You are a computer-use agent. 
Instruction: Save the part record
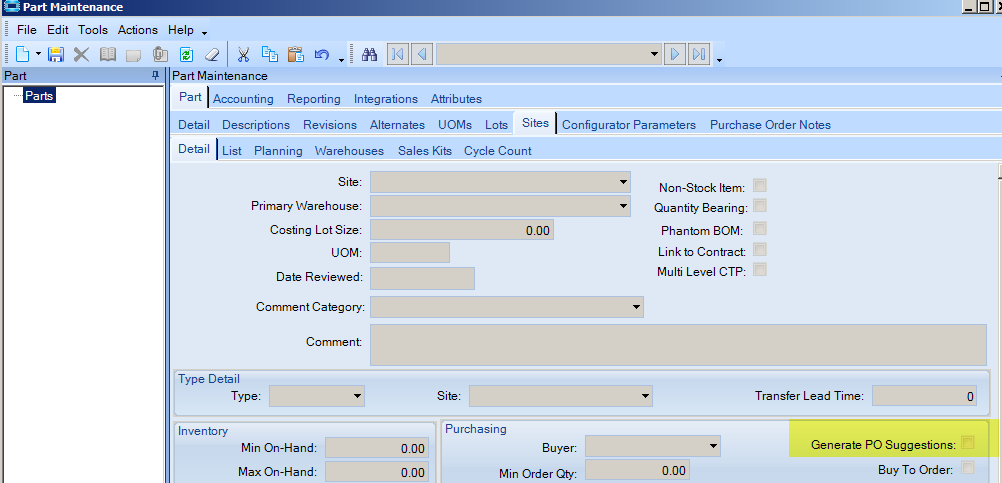56,54
